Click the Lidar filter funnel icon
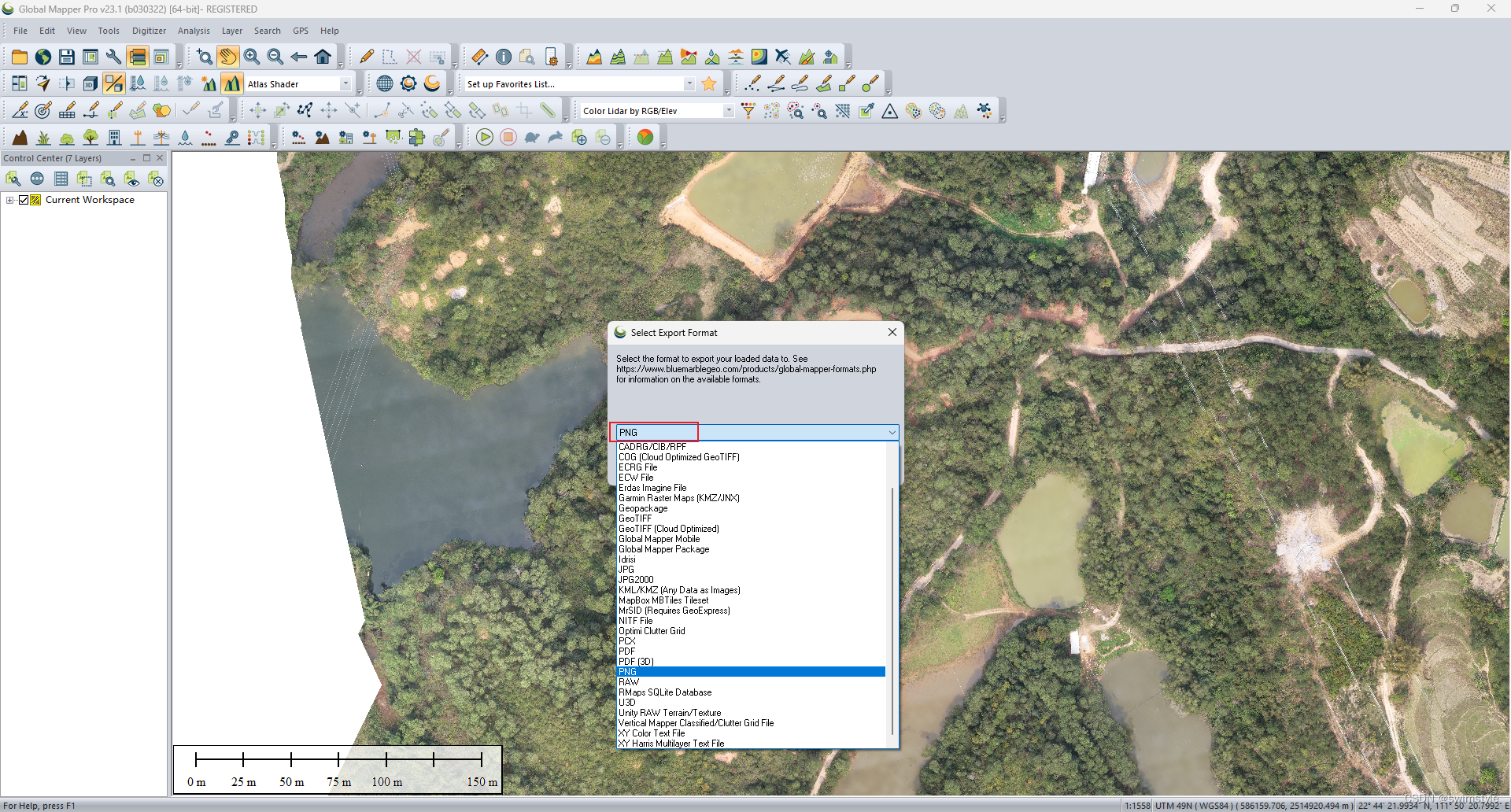 pyautogui.click(x=748, y=111)
